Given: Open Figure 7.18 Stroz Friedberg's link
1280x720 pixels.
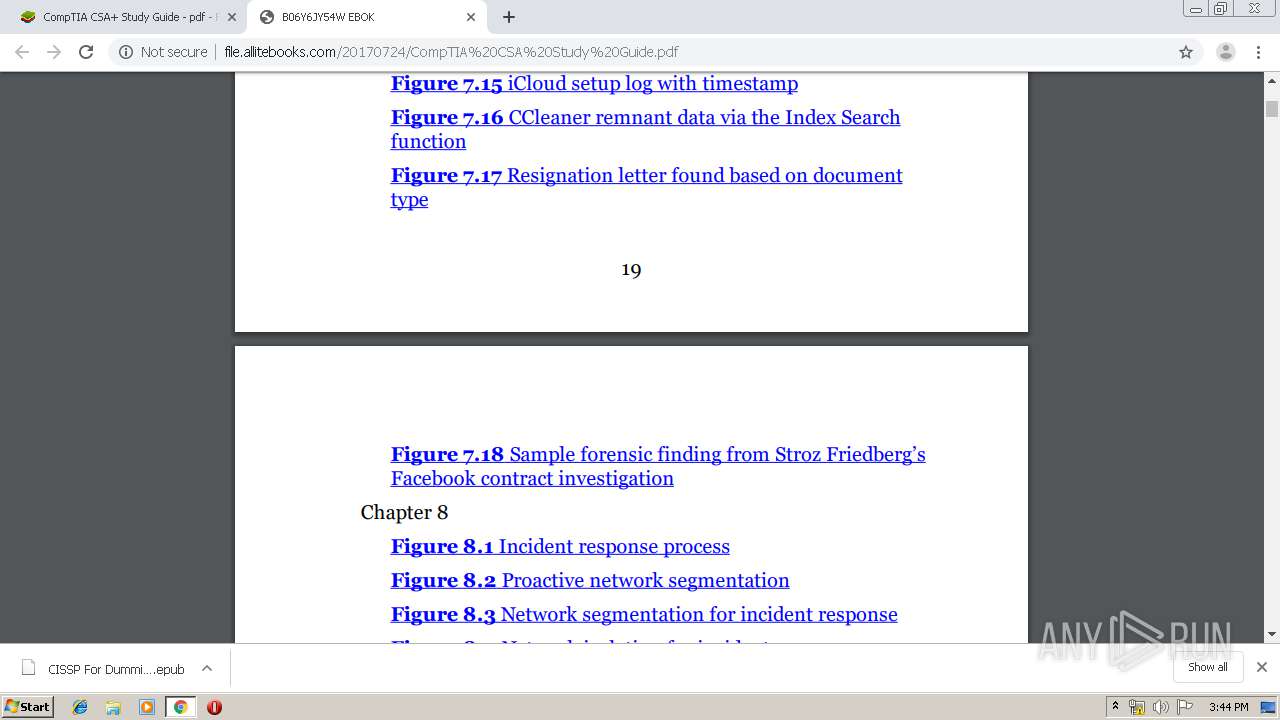Looking at the screenshot, I should [x=658, y=466].
